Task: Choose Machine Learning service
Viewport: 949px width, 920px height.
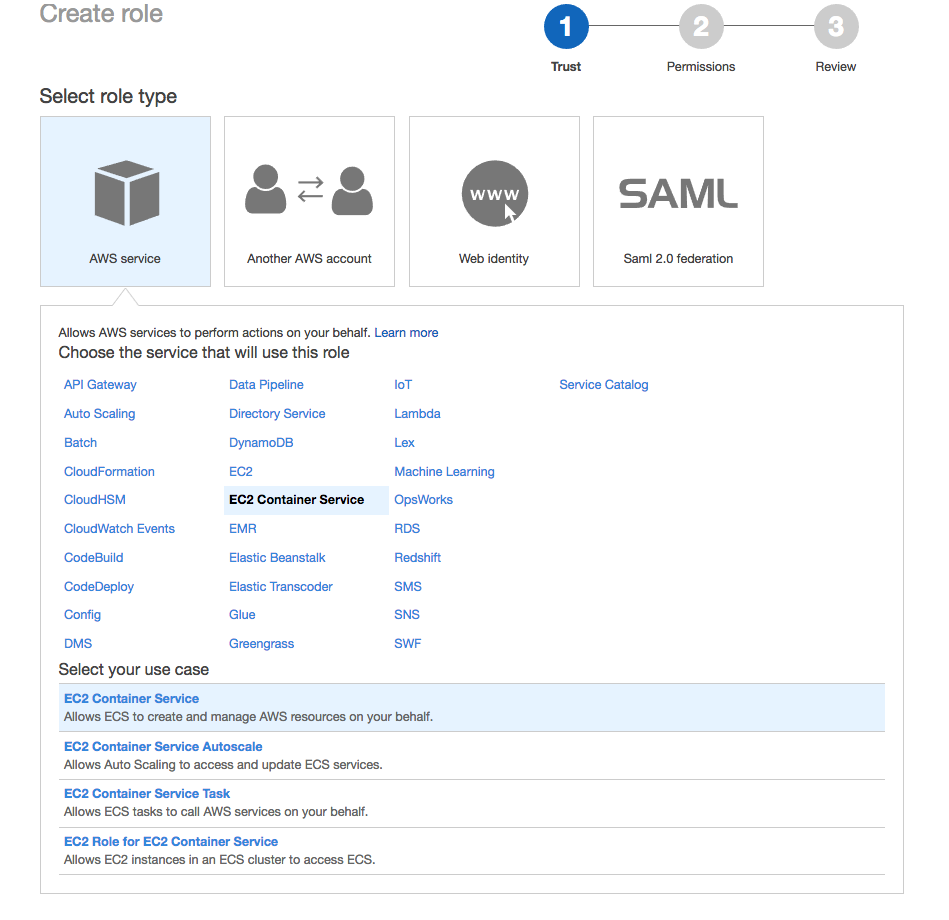Action: pyautogui.click(x=444, y=472)
